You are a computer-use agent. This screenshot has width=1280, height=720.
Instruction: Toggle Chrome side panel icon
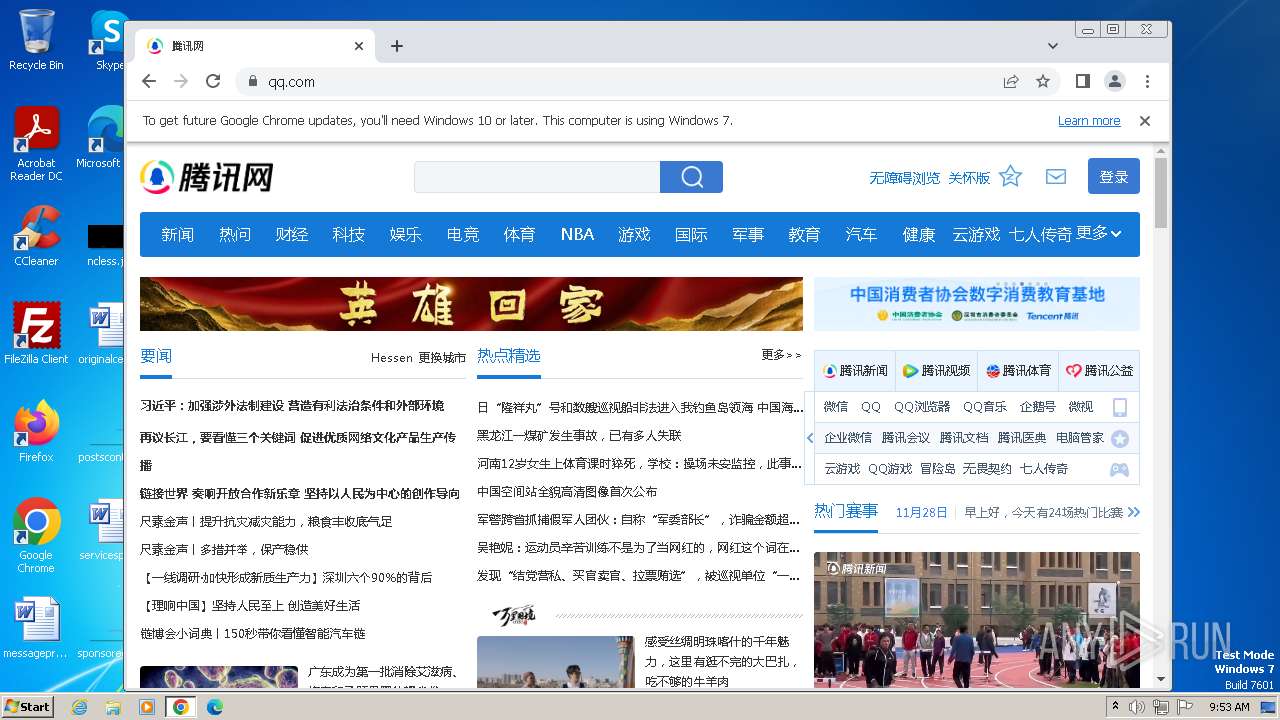click(1082, 81)
